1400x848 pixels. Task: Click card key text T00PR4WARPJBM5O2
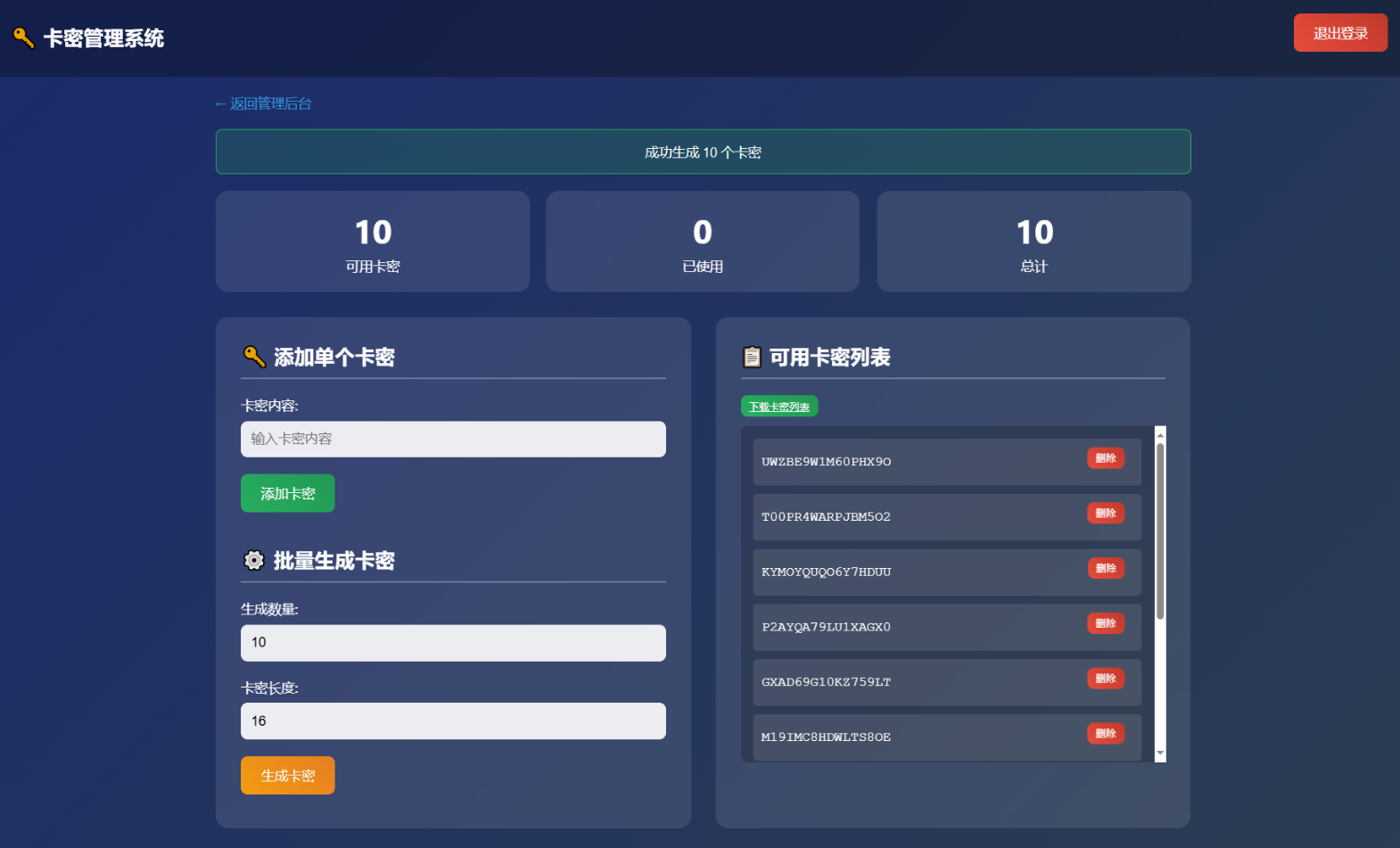pos(826,517)
